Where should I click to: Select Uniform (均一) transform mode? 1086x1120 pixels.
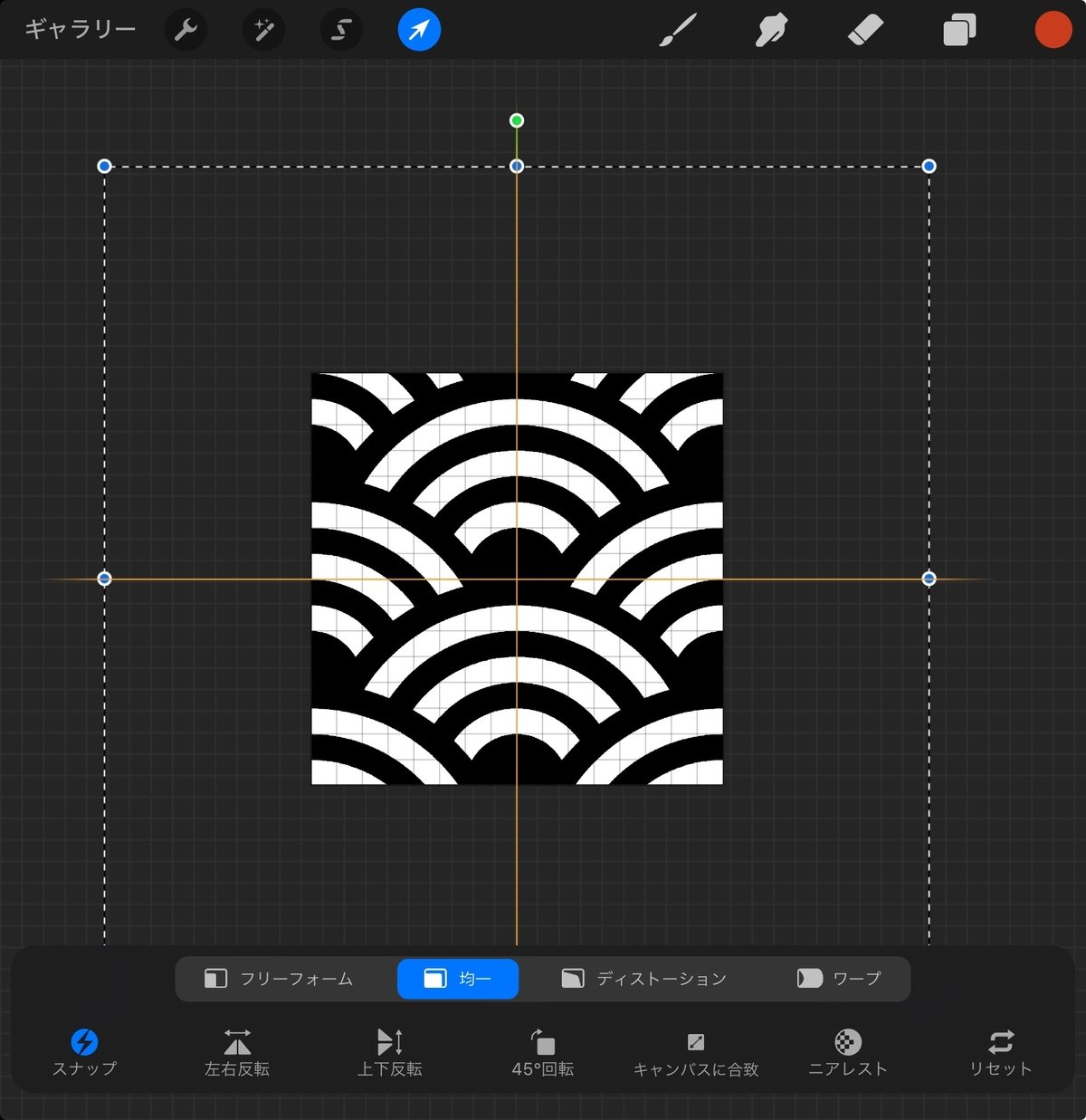click(x=458, y=979)
